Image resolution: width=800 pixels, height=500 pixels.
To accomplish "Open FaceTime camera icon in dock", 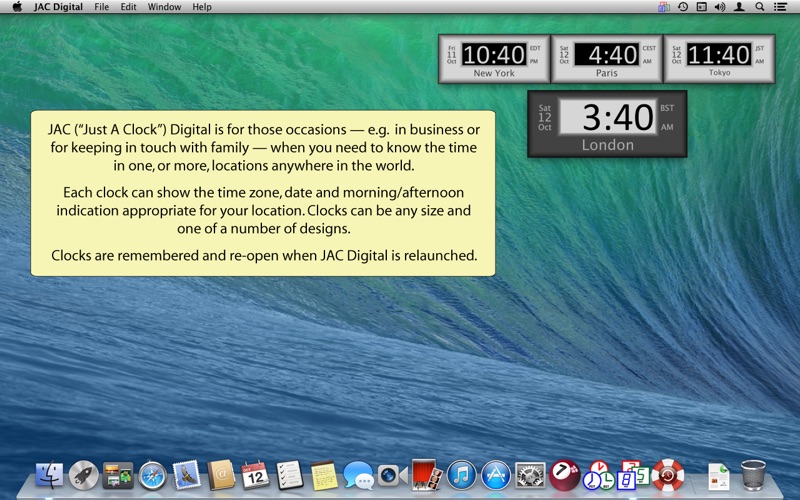I will [x=392, y=476].
